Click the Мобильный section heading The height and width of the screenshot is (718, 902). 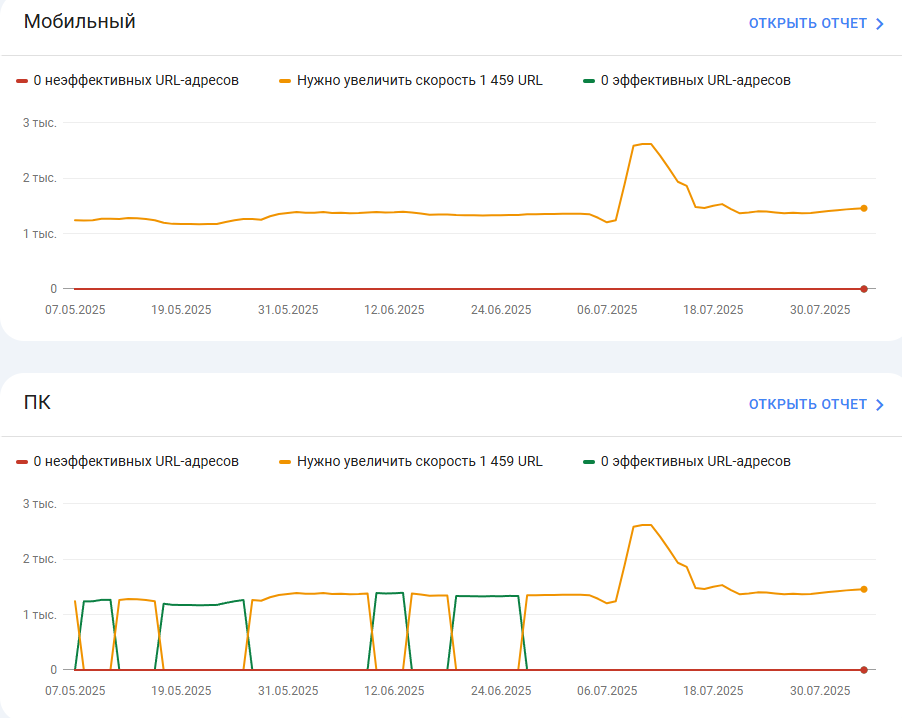click(79, 21)
